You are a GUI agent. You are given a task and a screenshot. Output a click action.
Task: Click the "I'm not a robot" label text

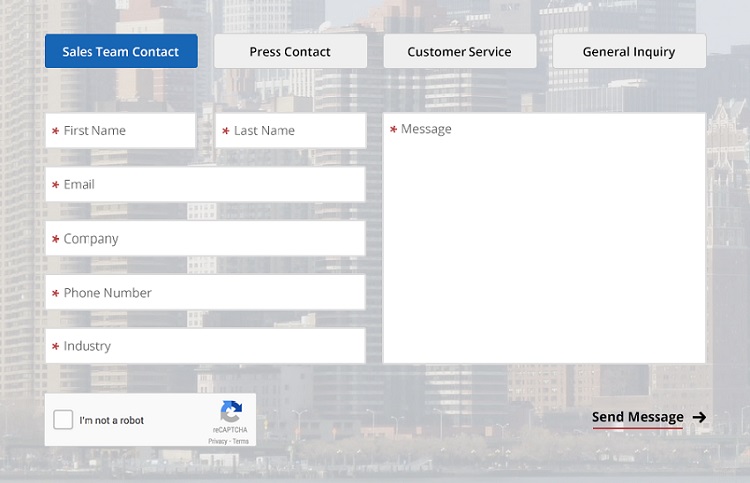[x=112, y=421]
